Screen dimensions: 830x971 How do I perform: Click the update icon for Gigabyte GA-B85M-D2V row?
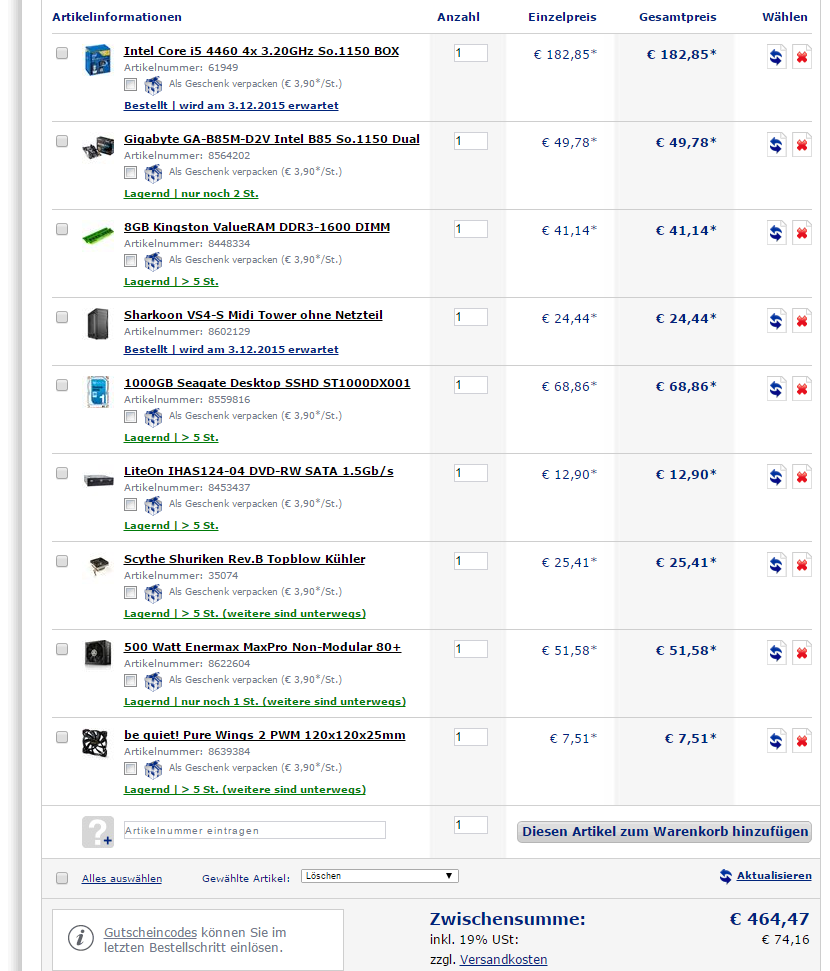point(776,145)
